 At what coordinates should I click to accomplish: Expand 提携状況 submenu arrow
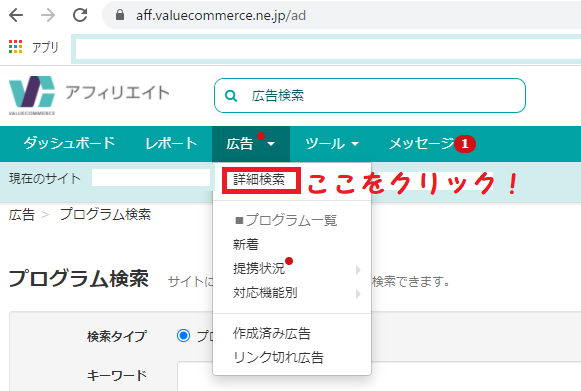click(358, 269)
